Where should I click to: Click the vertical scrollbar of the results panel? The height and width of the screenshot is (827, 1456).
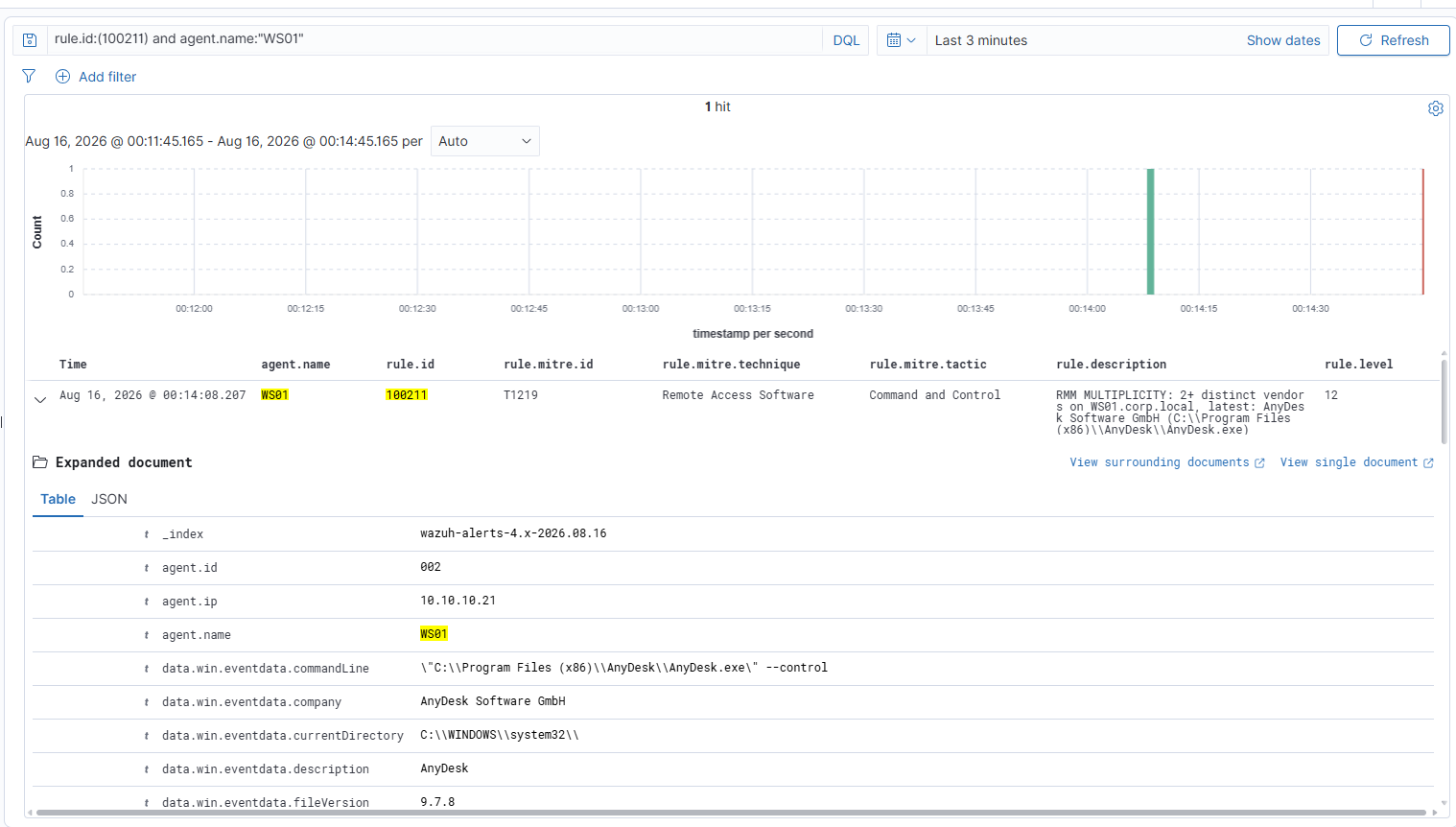1444,401
